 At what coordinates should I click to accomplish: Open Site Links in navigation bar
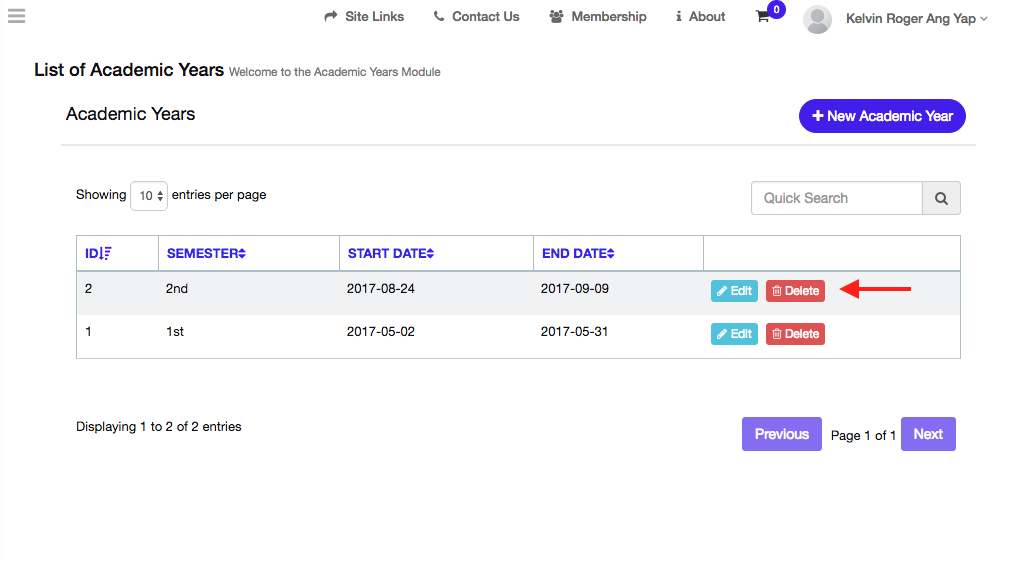click(364, 17)
